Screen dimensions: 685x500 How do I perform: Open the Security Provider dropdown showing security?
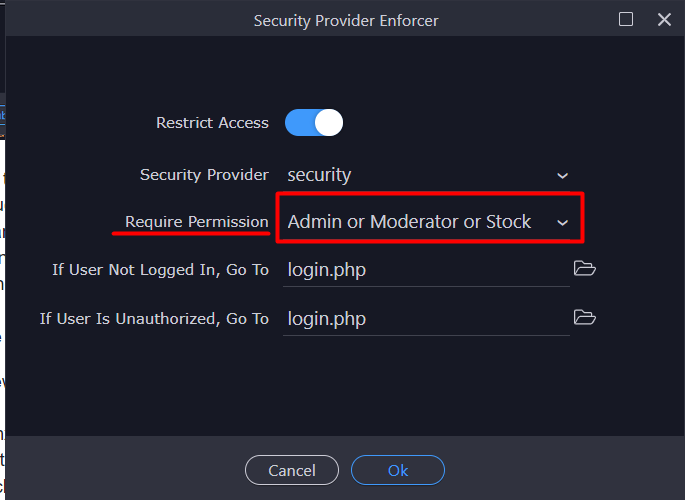click(426, 175)
